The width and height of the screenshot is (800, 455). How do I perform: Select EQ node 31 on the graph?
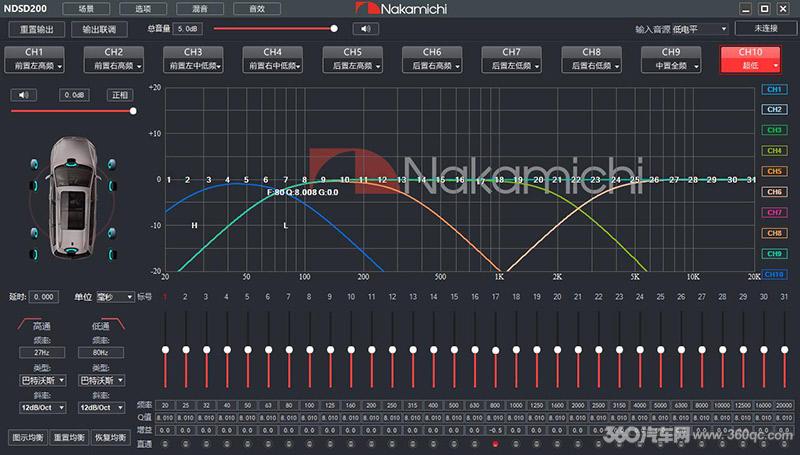(751, 180)
